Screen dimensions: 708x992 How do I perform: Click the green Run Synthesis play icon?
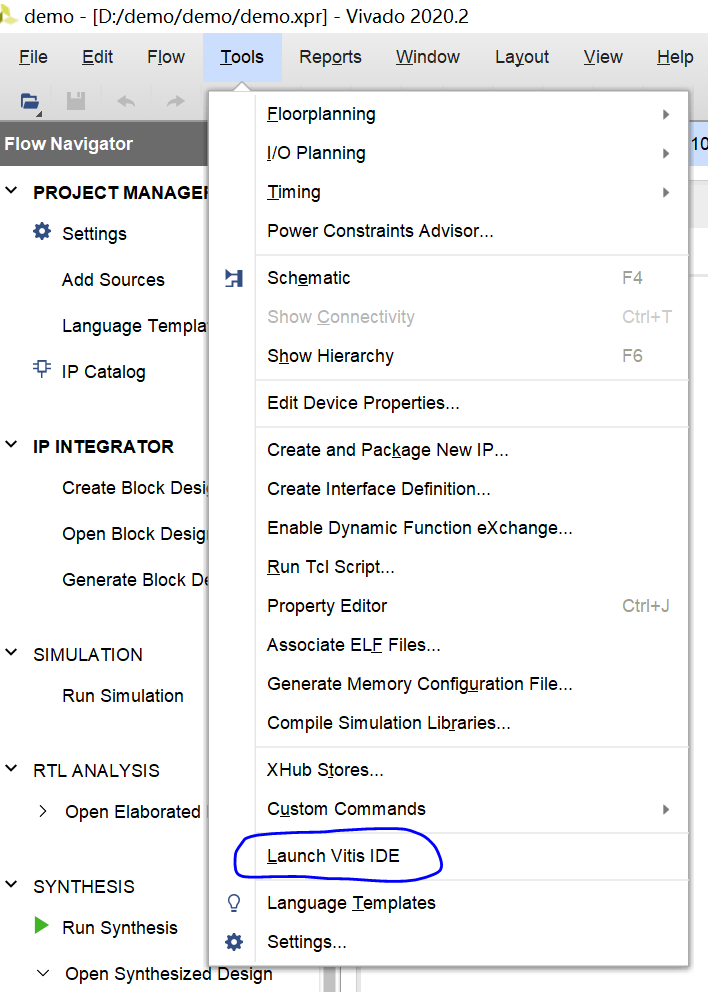tap(42, 926)
